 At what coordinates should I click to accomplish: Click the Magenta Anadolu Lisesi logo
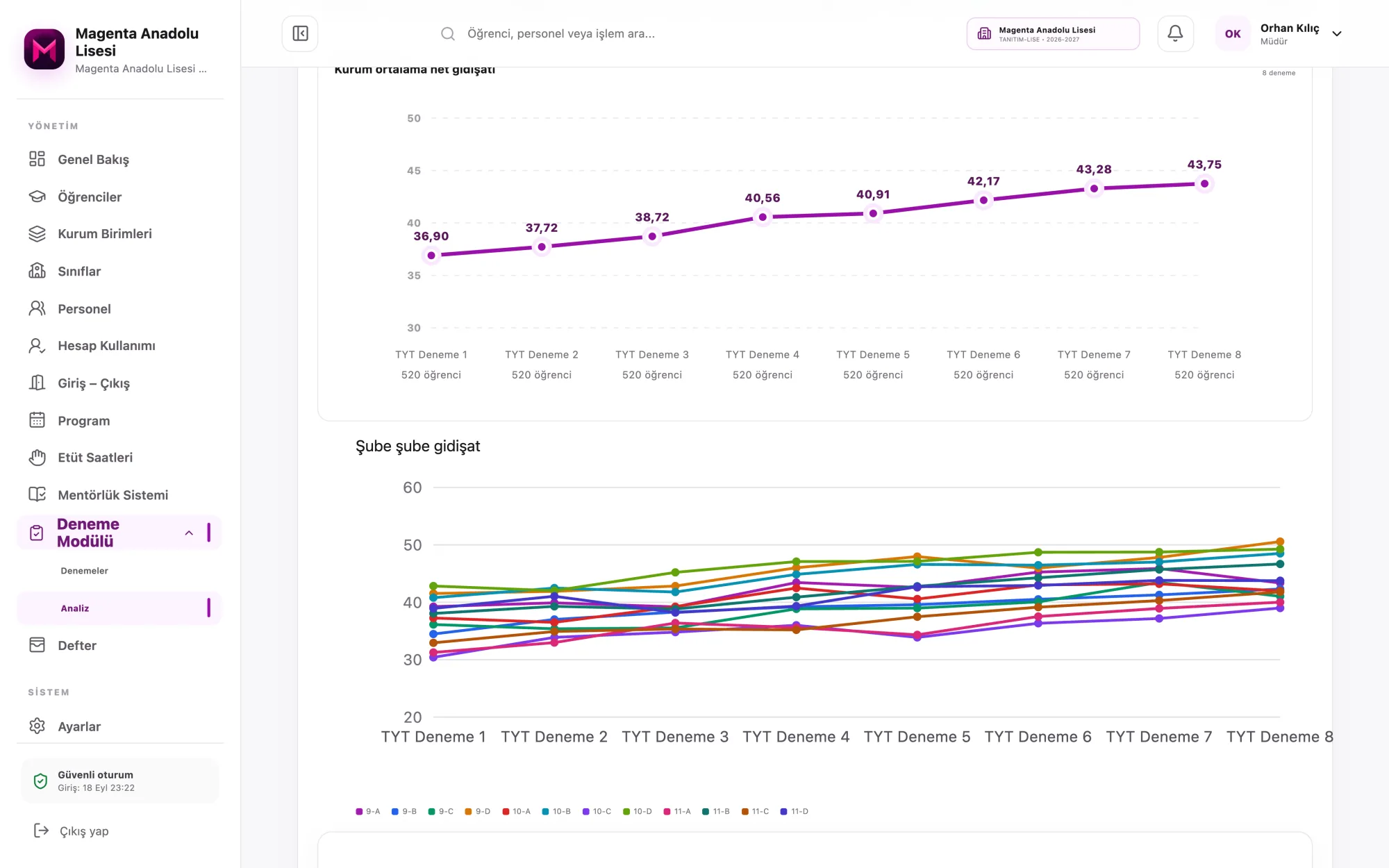point(44,49)
